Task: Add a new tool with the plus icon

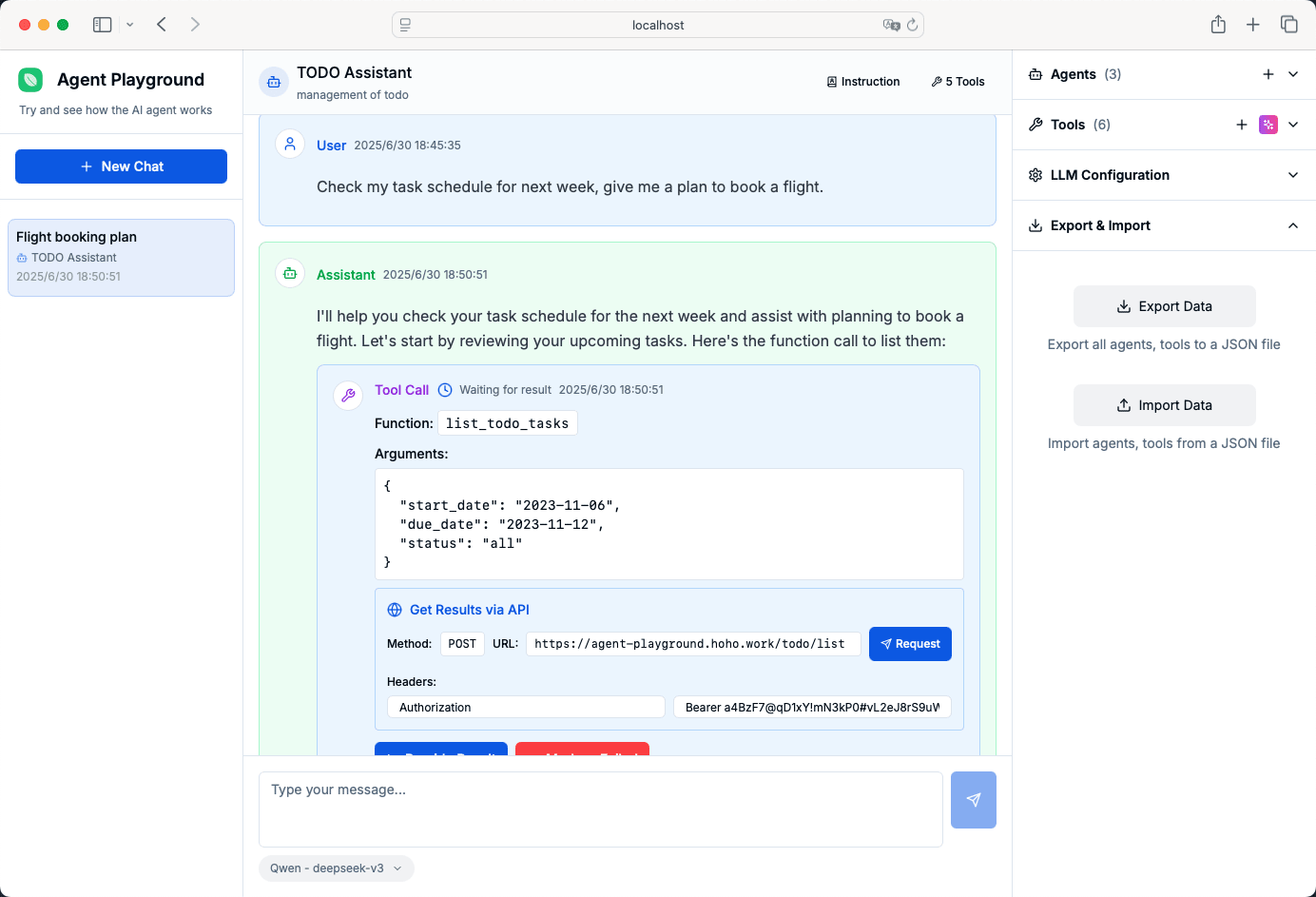Action: click(x=1242, y=124)
